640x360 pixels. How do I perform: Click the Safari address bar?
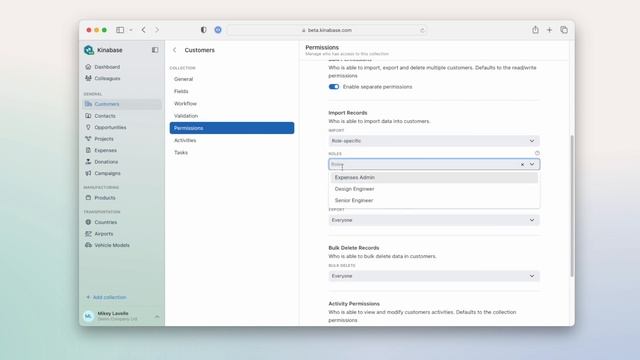[x=328, y=30]
